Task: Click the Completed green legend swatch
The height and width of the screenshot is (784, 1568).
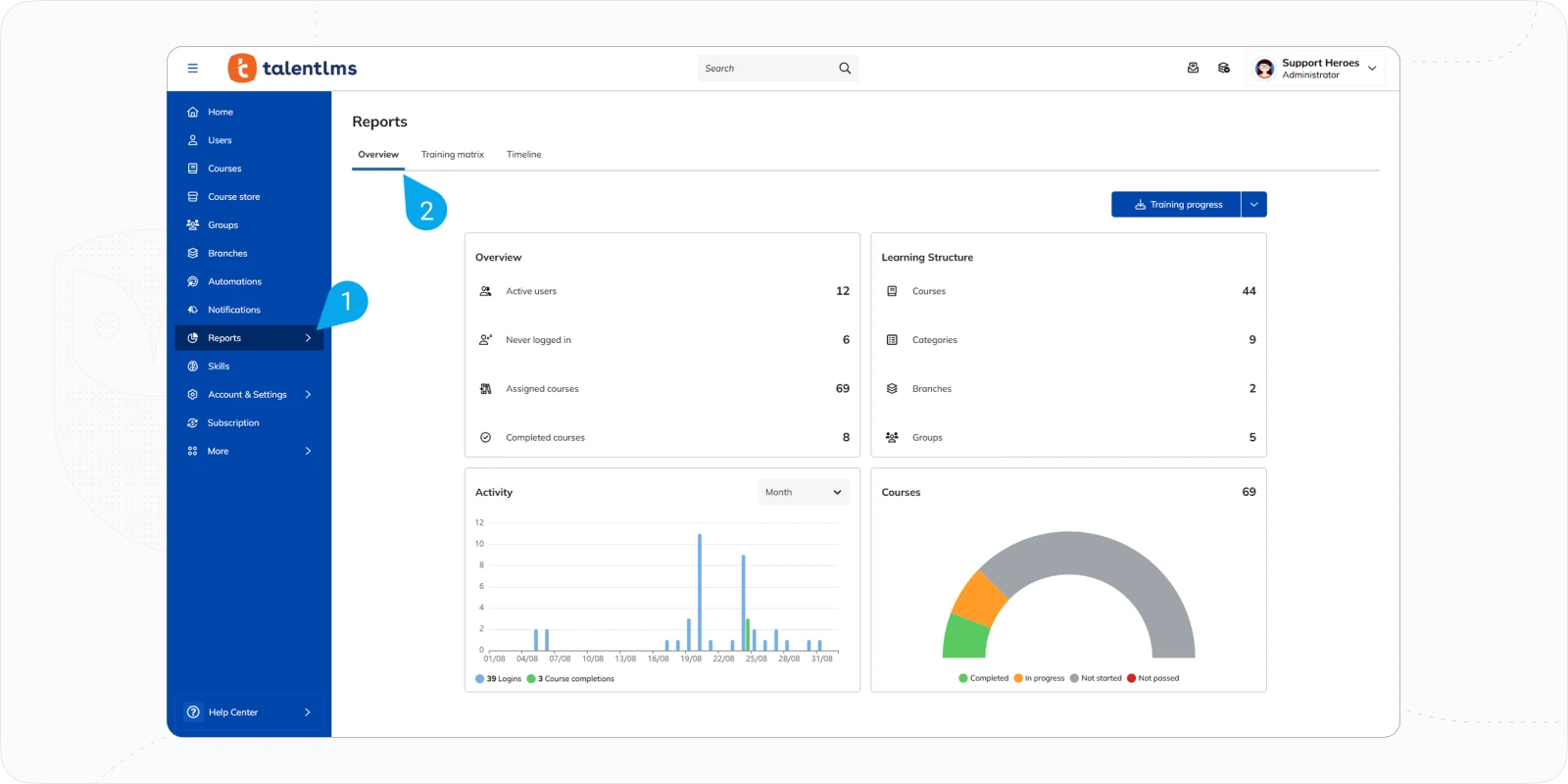Action: tap(963, 678)
